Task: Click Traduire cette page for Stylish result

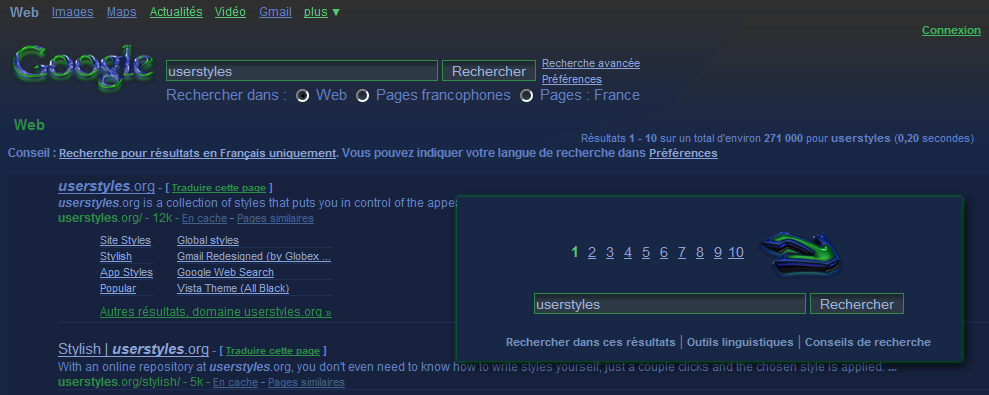Action: coord(273,351)
